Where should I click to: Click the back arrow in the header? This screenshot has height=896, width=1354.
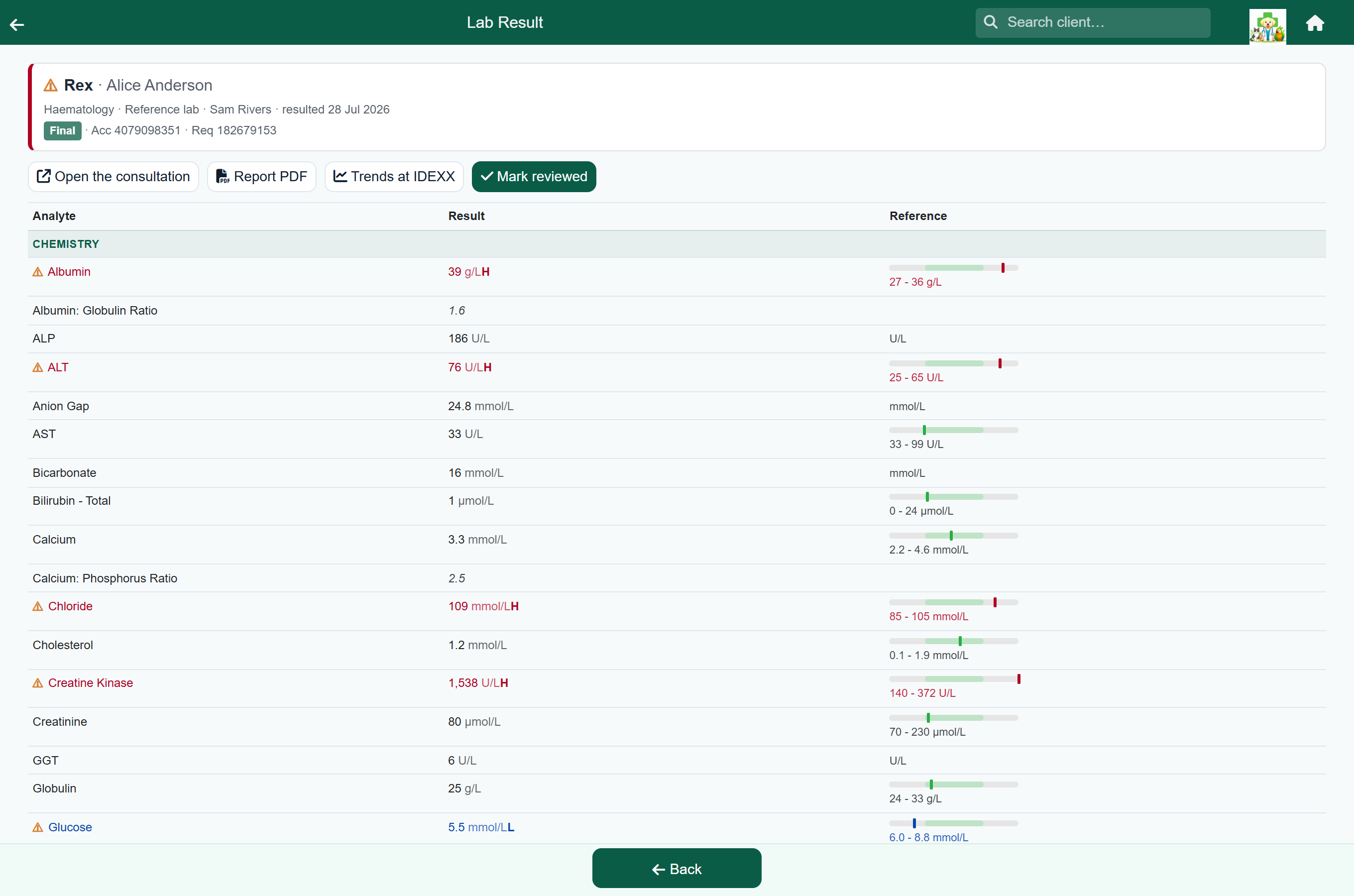point(17,24)
